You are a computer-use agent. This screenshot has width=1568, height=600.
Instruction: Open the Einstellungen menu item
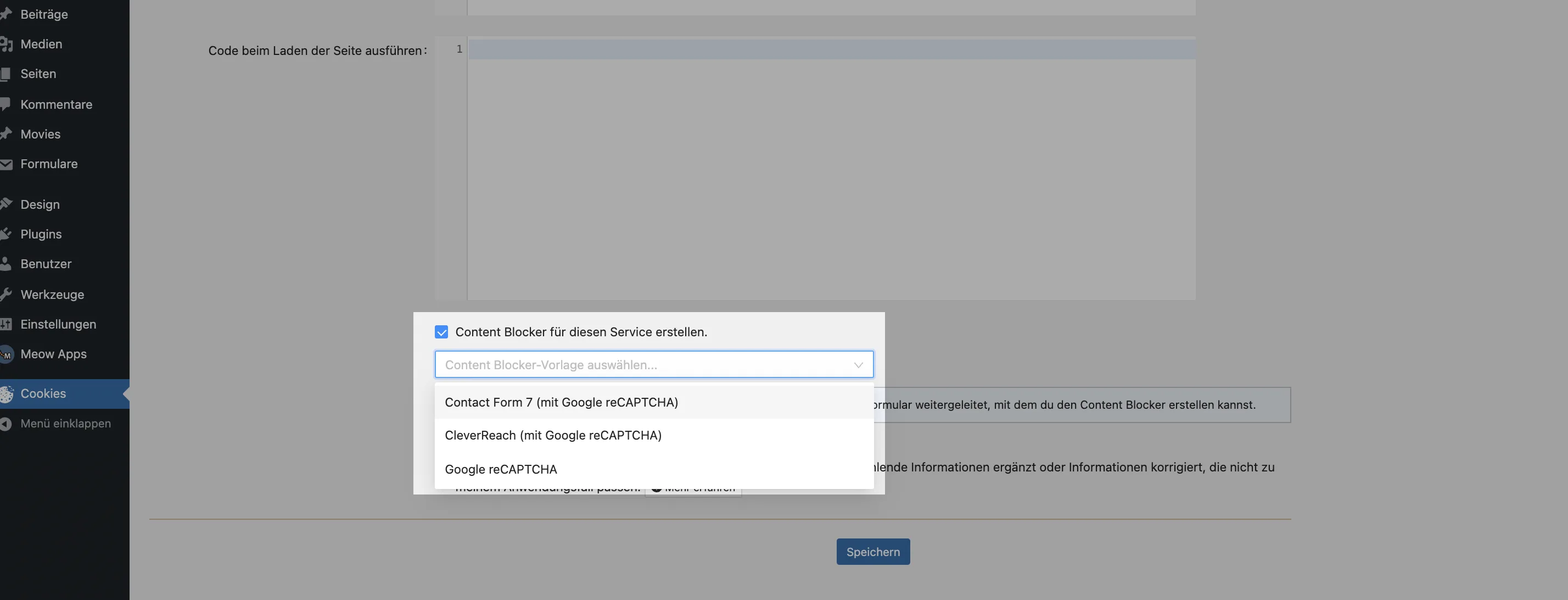pyautogui.click(x=58, y=324)
